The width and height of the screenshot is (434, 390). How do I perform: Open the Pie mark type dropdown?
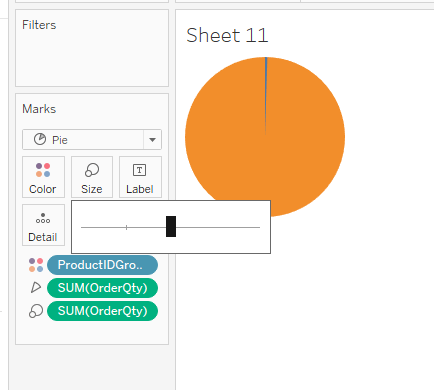pyautogui.click(x=92, y=140)
